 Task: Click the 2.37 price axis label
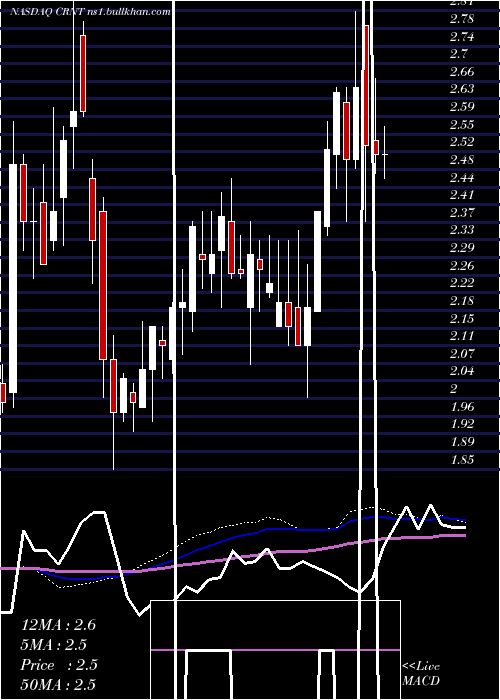(x=462, y=213)
